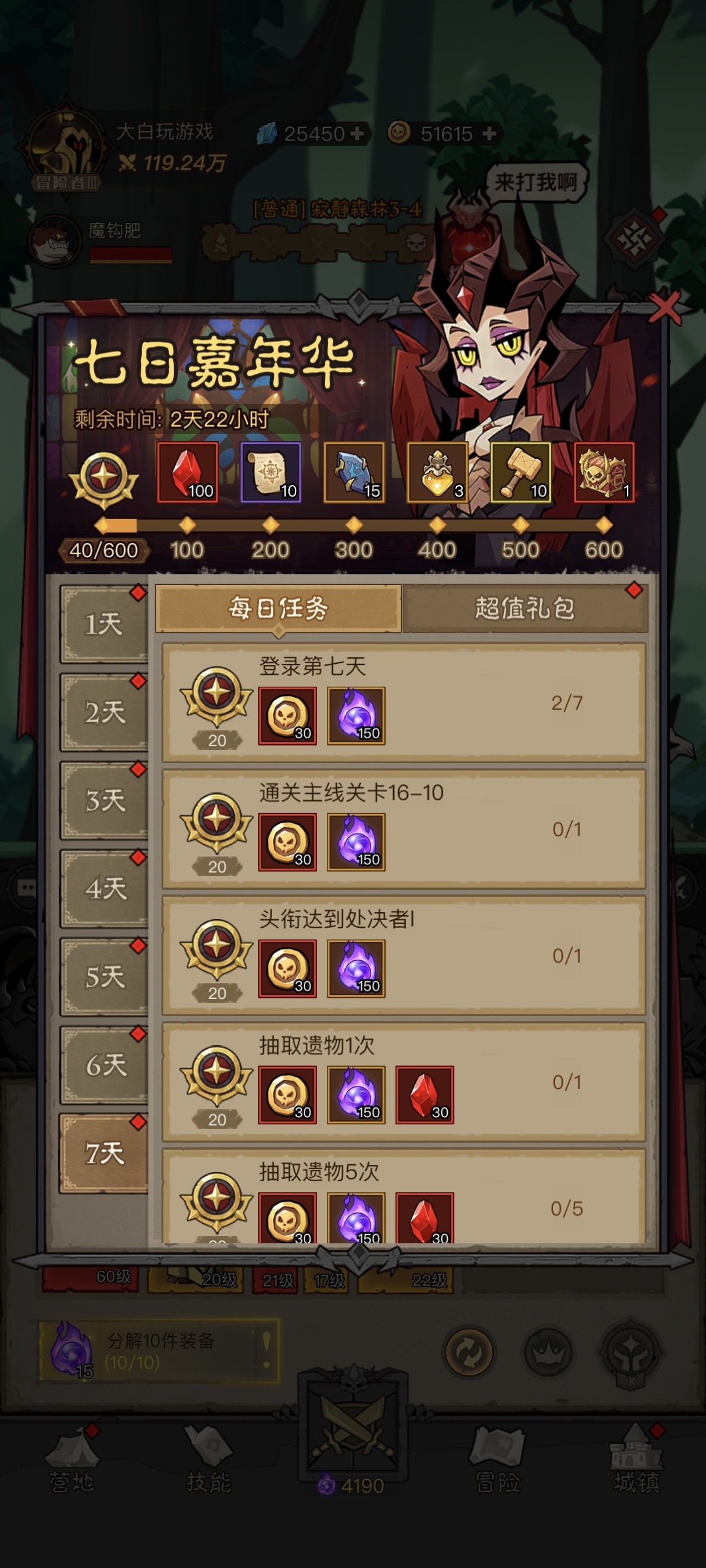Image resolution: width=706 pixels, height=1568 pixels.
Task: Tap the hammer reward at 500 points
Action: click(521, 472)
